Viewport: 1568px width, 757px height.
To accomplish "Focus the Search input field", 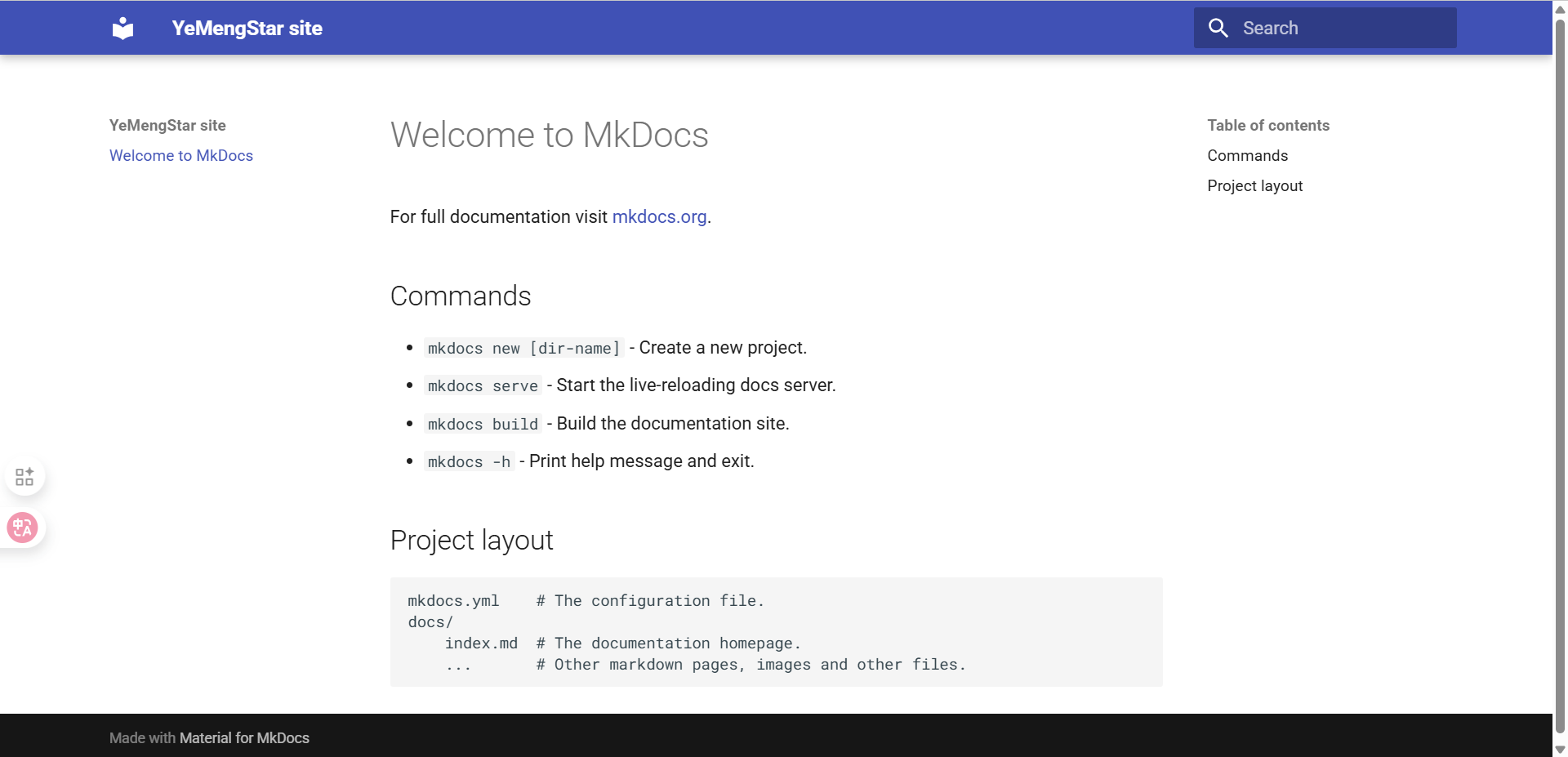I will (x=1325, y=28).
